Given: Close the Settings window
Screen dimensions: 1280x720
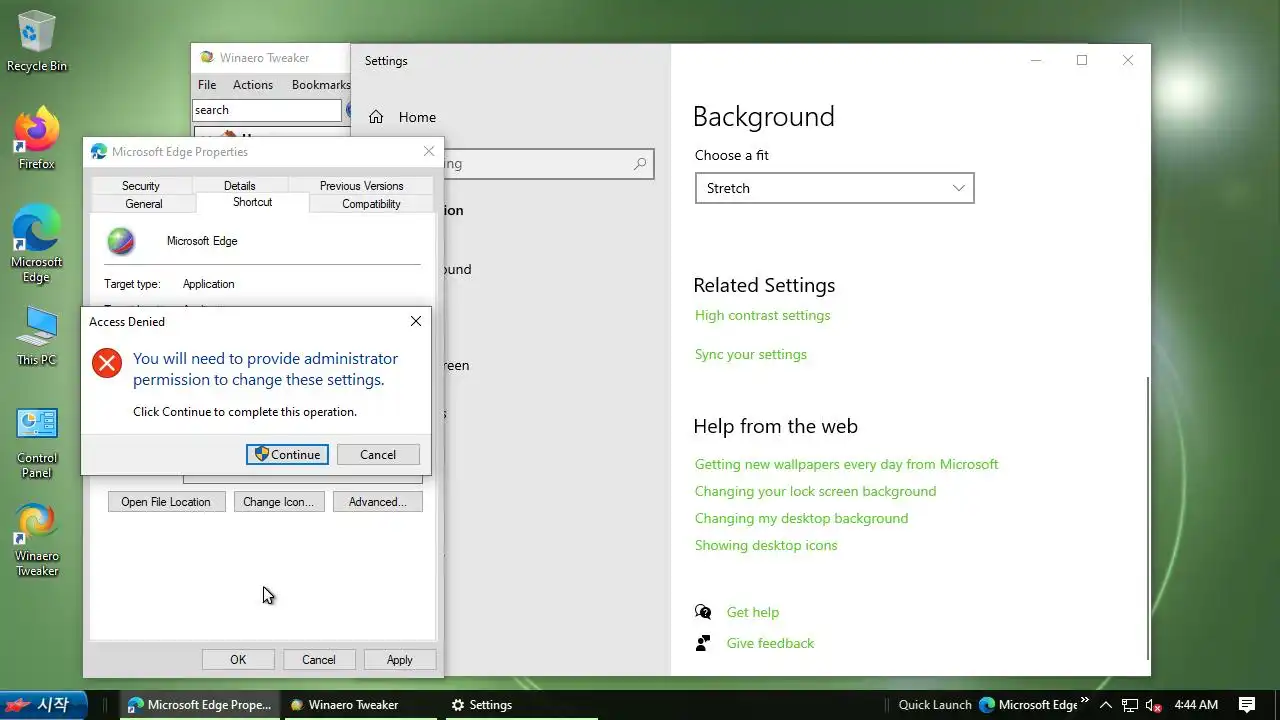Looking at the screenshot, I should click(1128, 60).
